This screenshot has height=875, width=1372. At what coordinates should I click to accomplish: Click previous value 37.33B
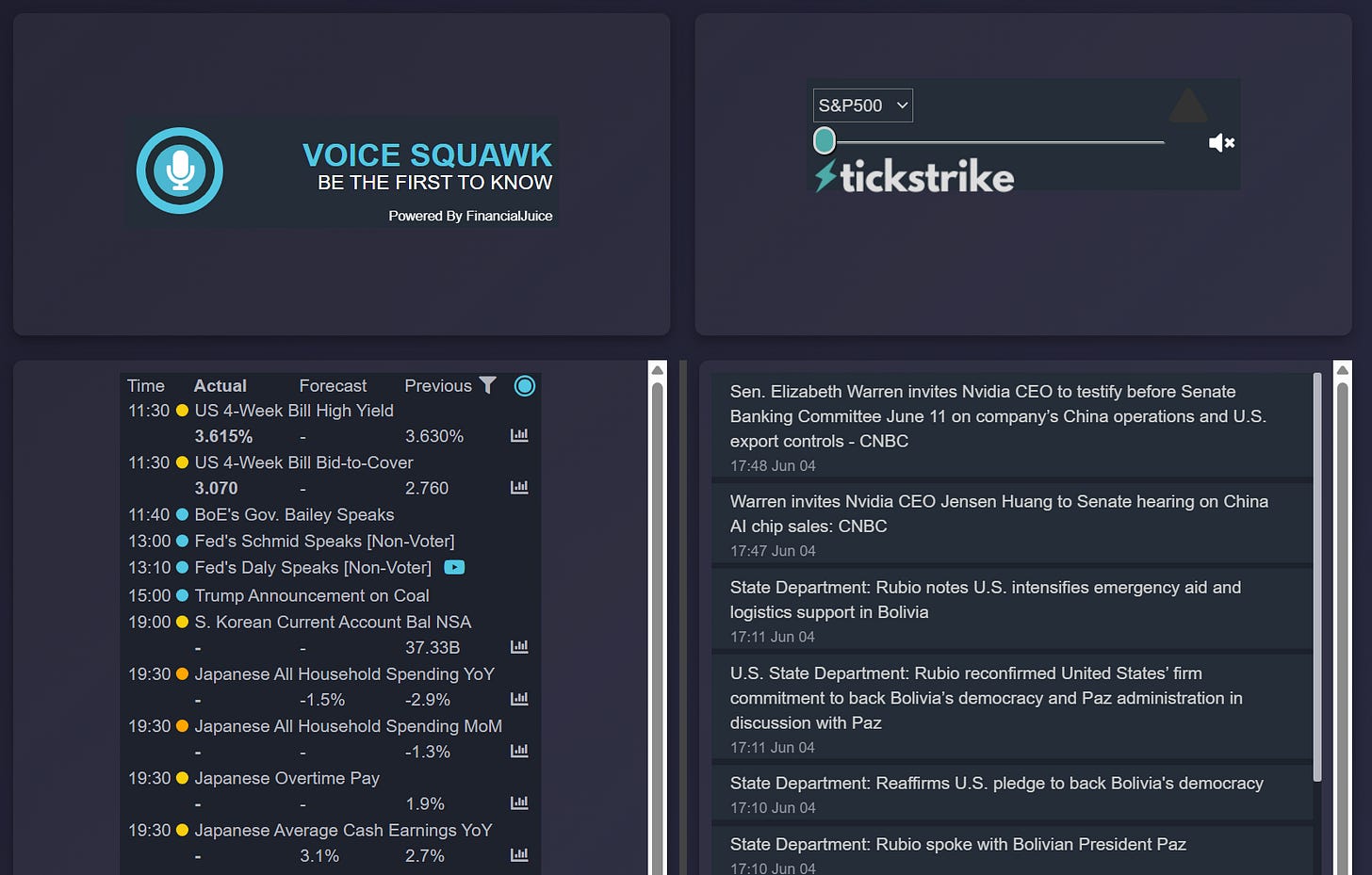(433, 647)
